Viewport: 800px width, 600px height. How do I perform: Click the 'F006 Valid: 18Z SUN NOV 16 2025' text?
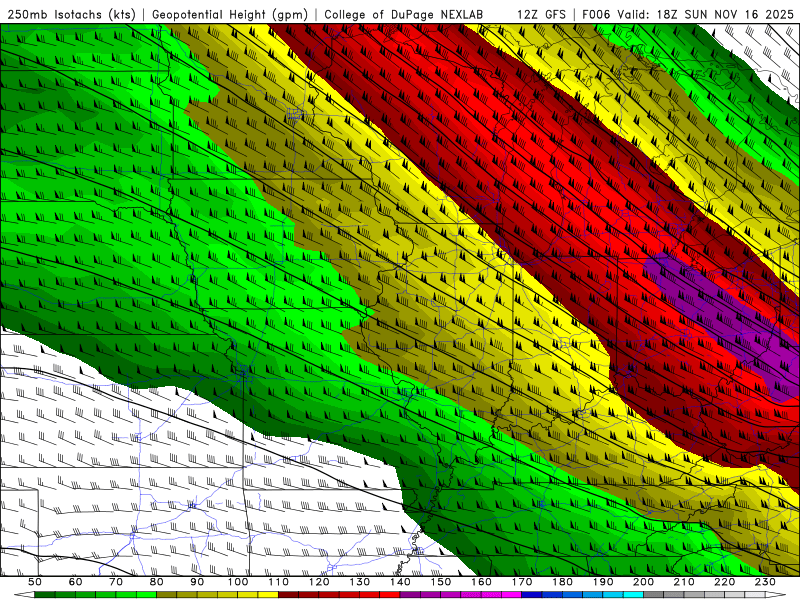point(688,14)
